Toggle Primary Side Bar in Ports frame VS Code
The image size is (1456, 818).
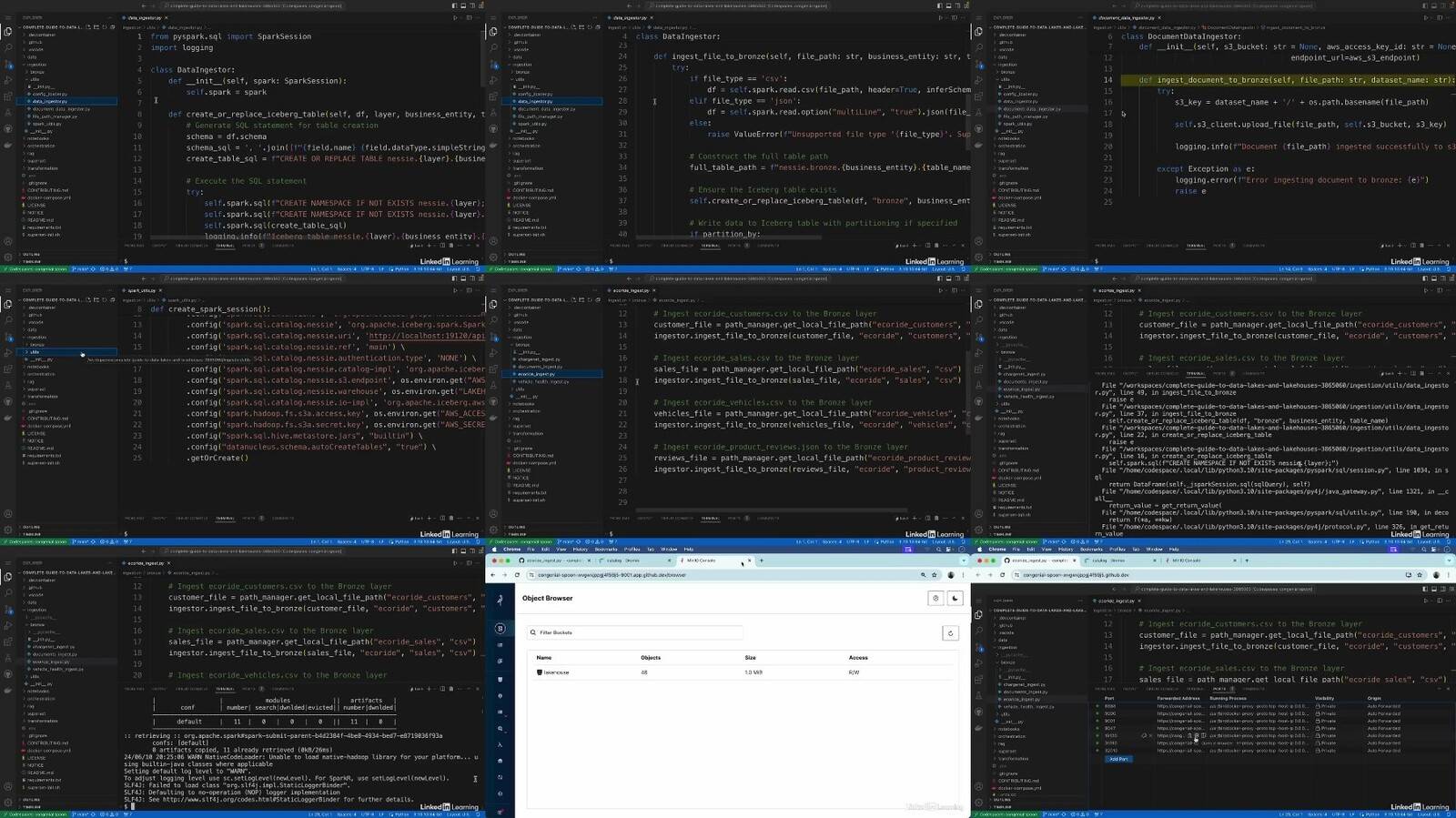[x=1425, y=589]
